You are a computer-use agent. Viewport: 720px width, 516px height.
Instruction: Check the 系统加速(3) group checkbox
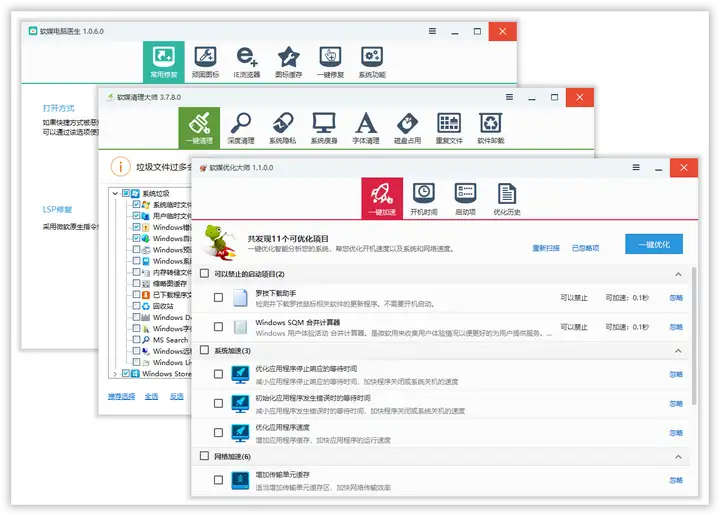[x=204, y=350]
